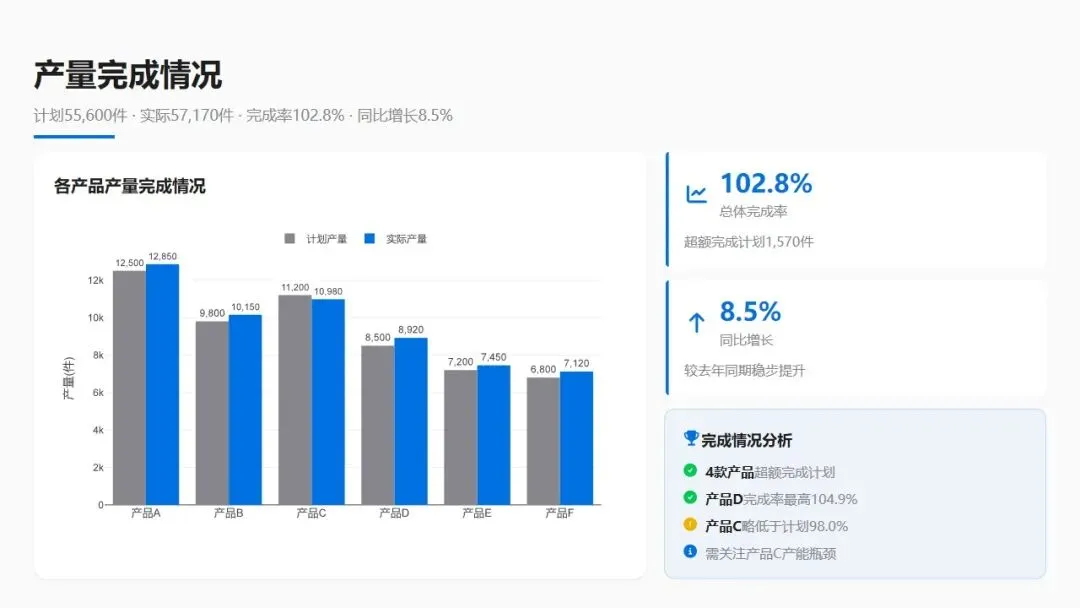The width and height of the screenshot is (1080, 608).
Task: Click the 6,800 data label
Action: click(x=543, y=370)
